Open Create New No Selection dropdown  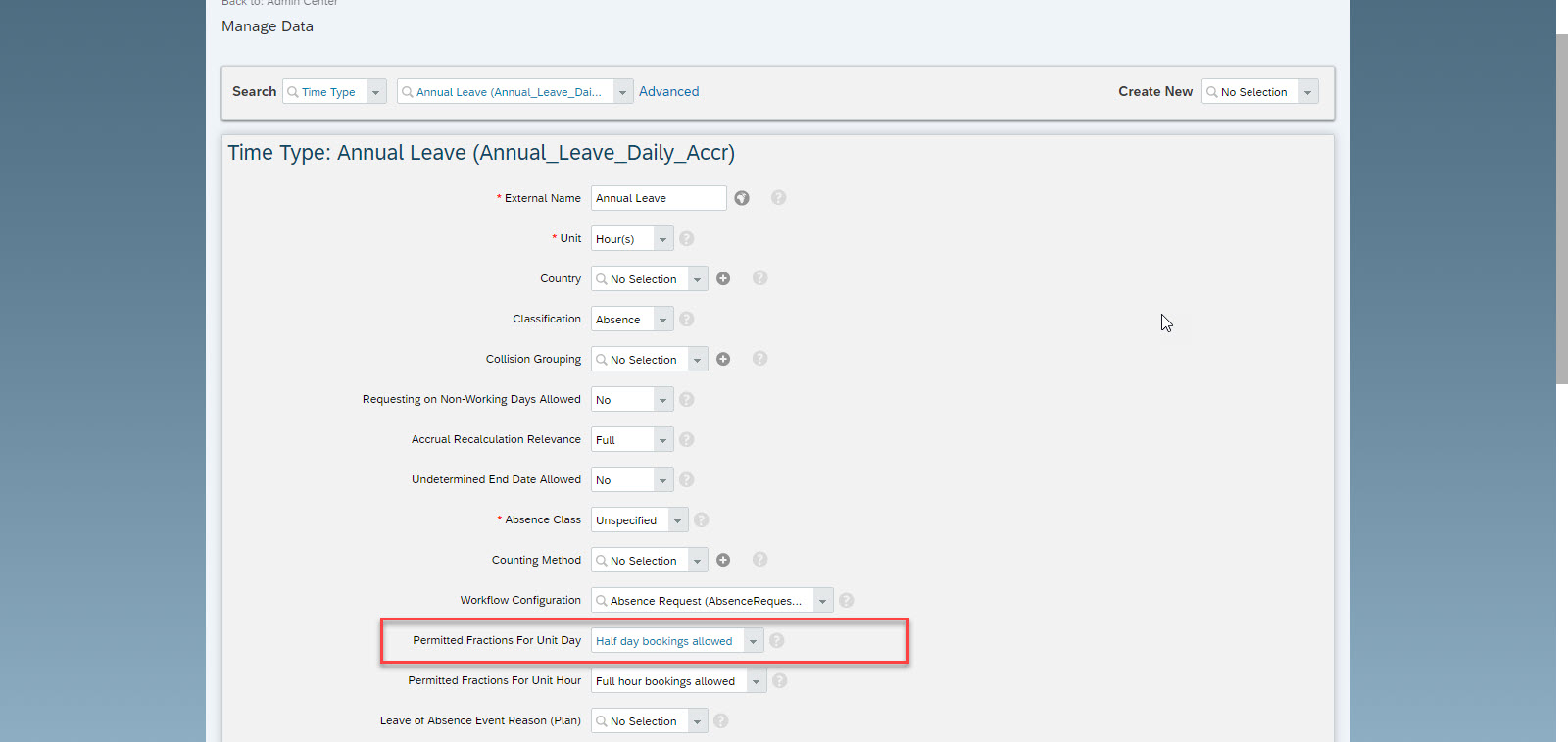coord(1308,92)
